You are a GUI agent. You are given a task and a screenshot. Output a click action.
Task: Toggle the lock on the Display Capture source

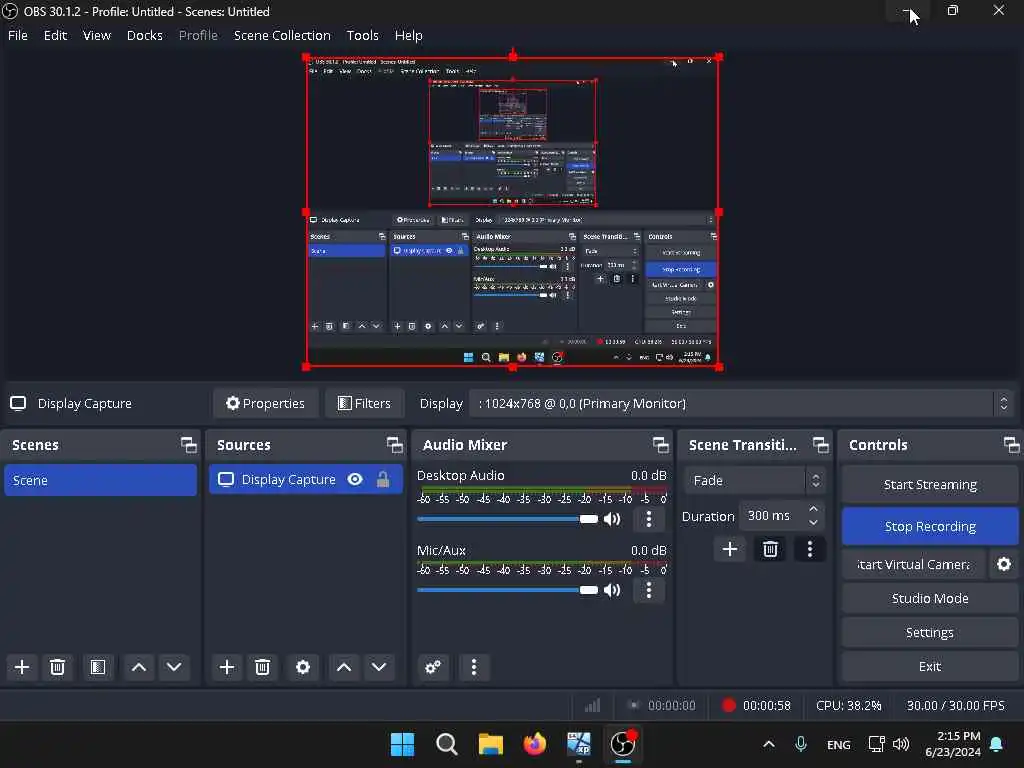pyautogui.click(x=383, y=479)
